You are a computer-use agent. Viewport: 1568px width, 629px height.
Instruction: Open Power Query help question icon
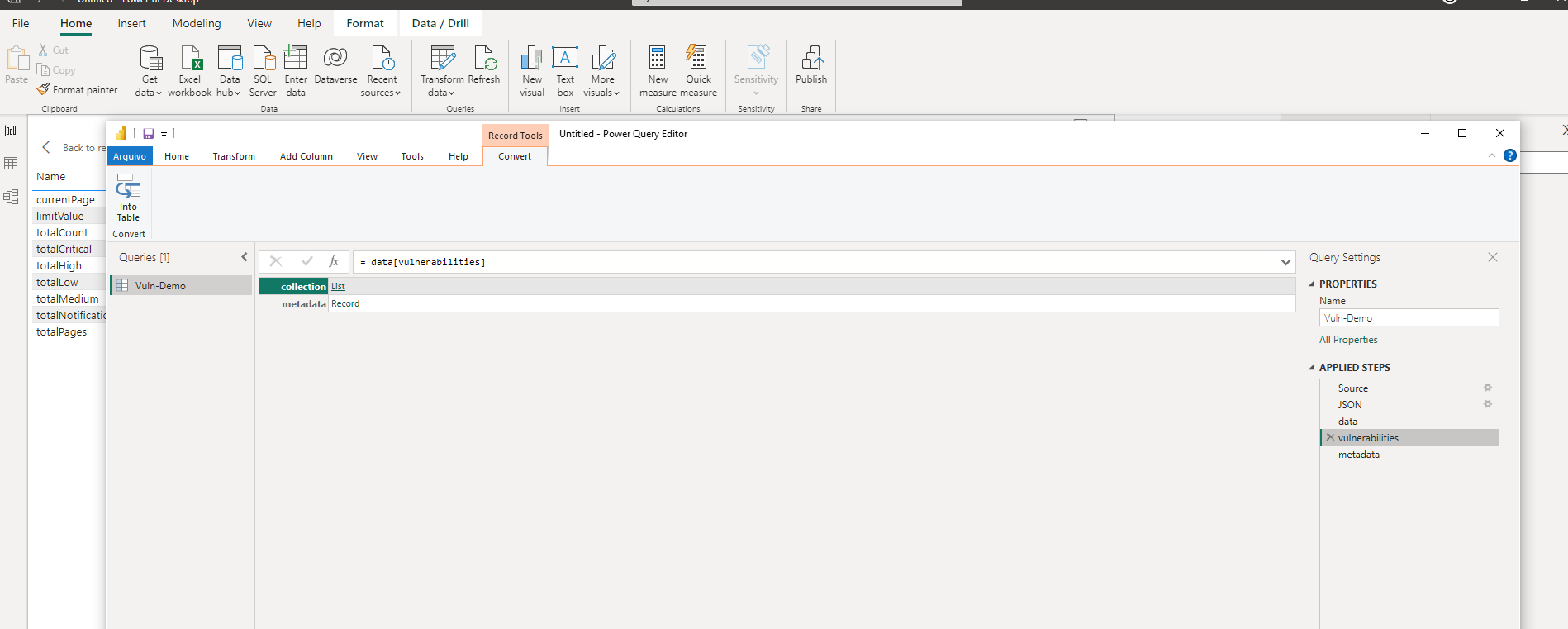tap(1510, 155)
